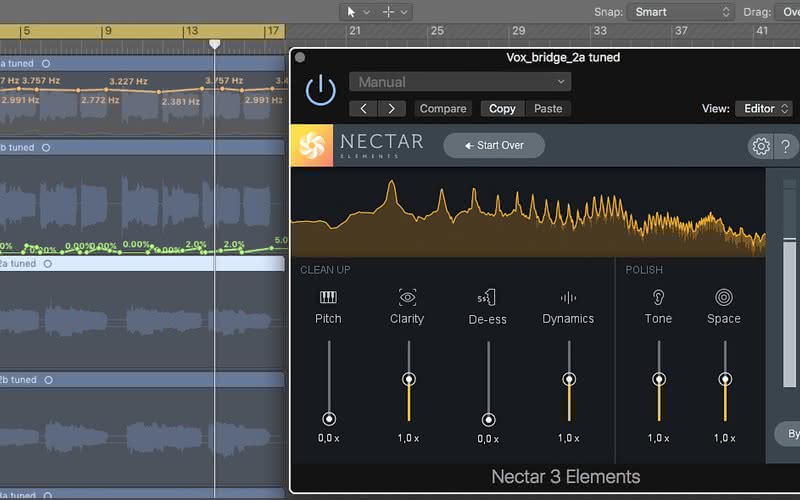
Task: Open the Snap Smart dropdown
Action: [x=681, y=12]
